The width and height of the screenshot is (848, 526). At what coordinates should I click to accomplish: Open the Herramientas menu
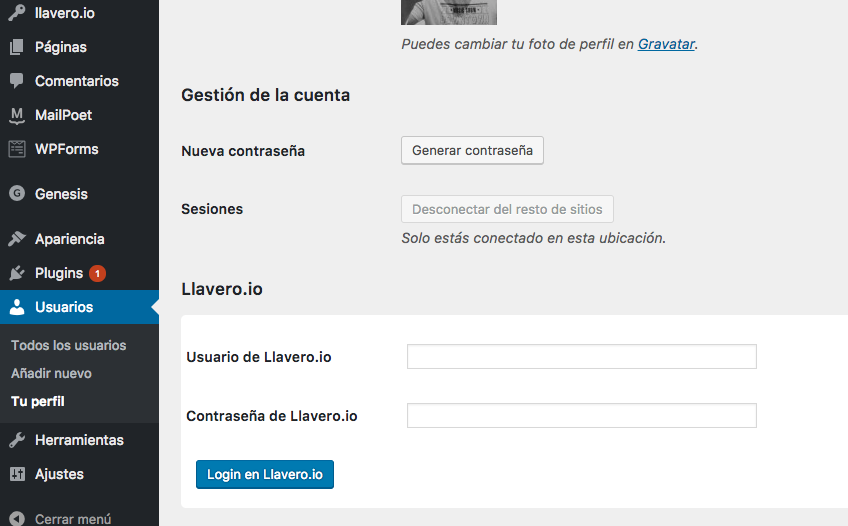[80, 440]
